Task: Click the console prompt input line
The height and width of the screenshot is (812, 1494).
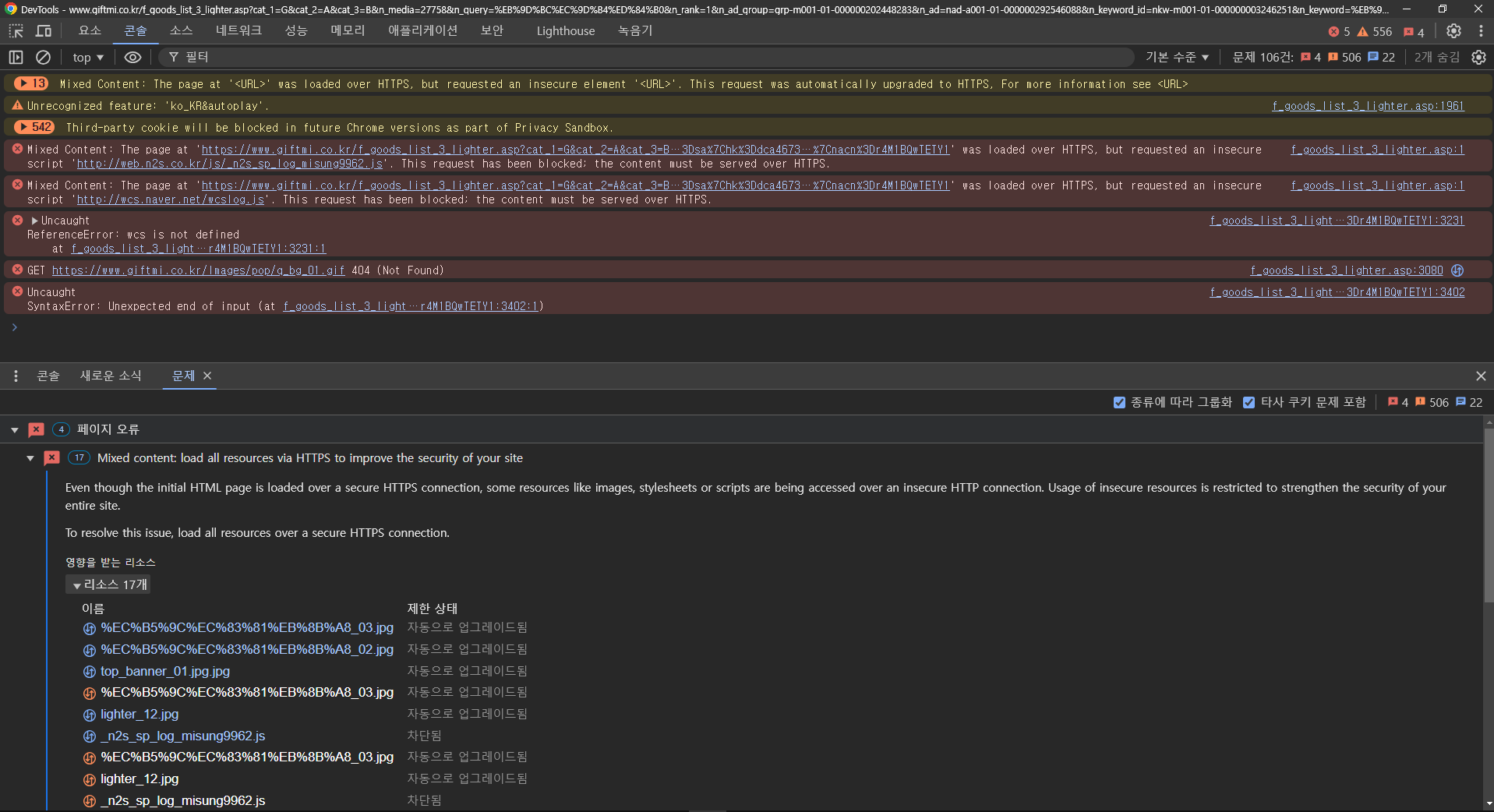Action: pyautogui.click(x=748, y=327)
